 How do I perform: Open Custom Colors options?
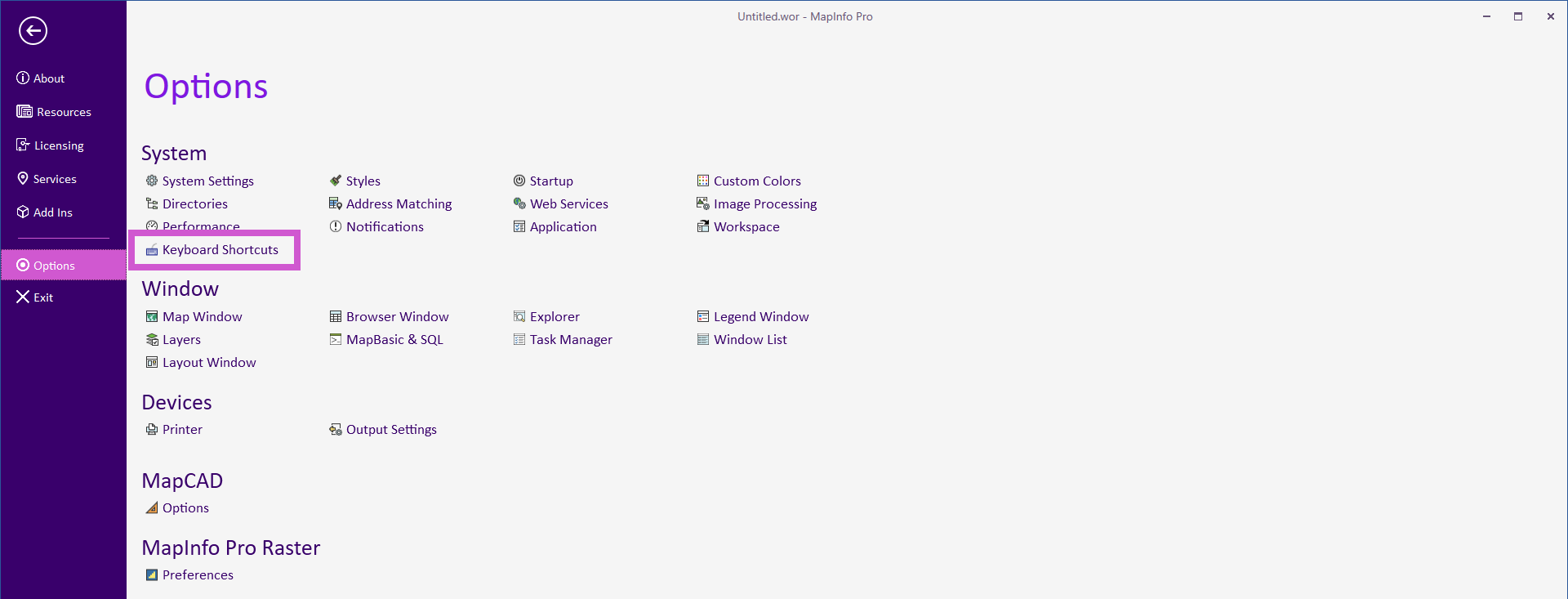[x=757, y=181]
